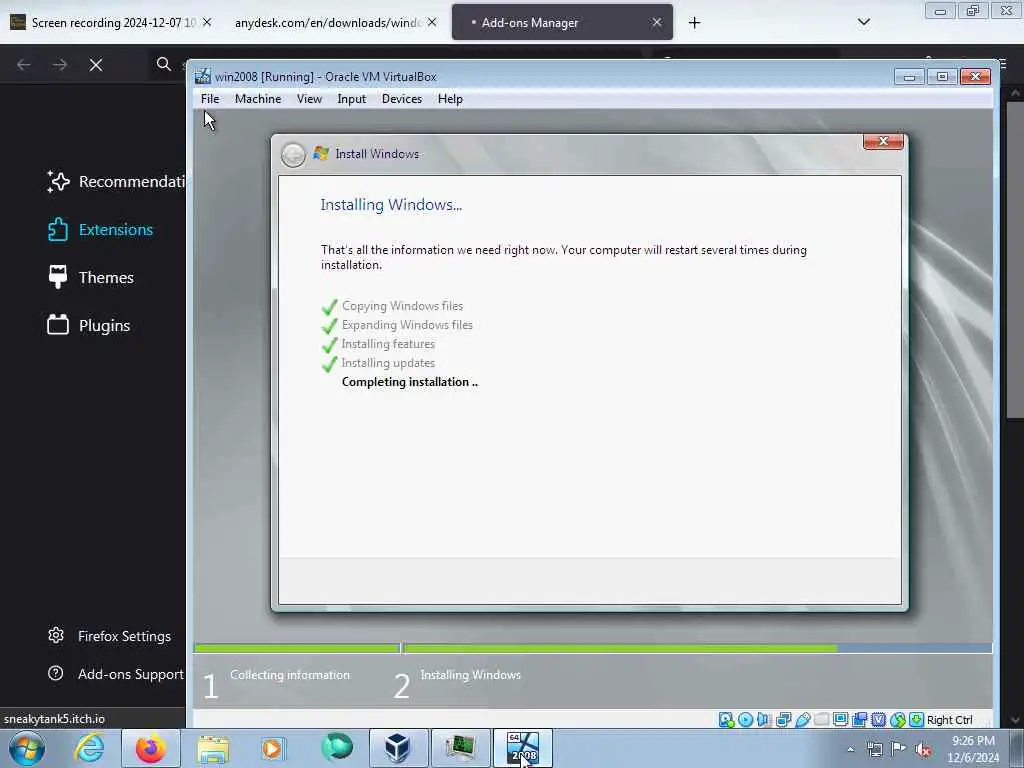Viewport: 1024px width, 768px height.
Task: Click the recording indicator in VirtualBox status bar
Action: click(x=859, y=720)
